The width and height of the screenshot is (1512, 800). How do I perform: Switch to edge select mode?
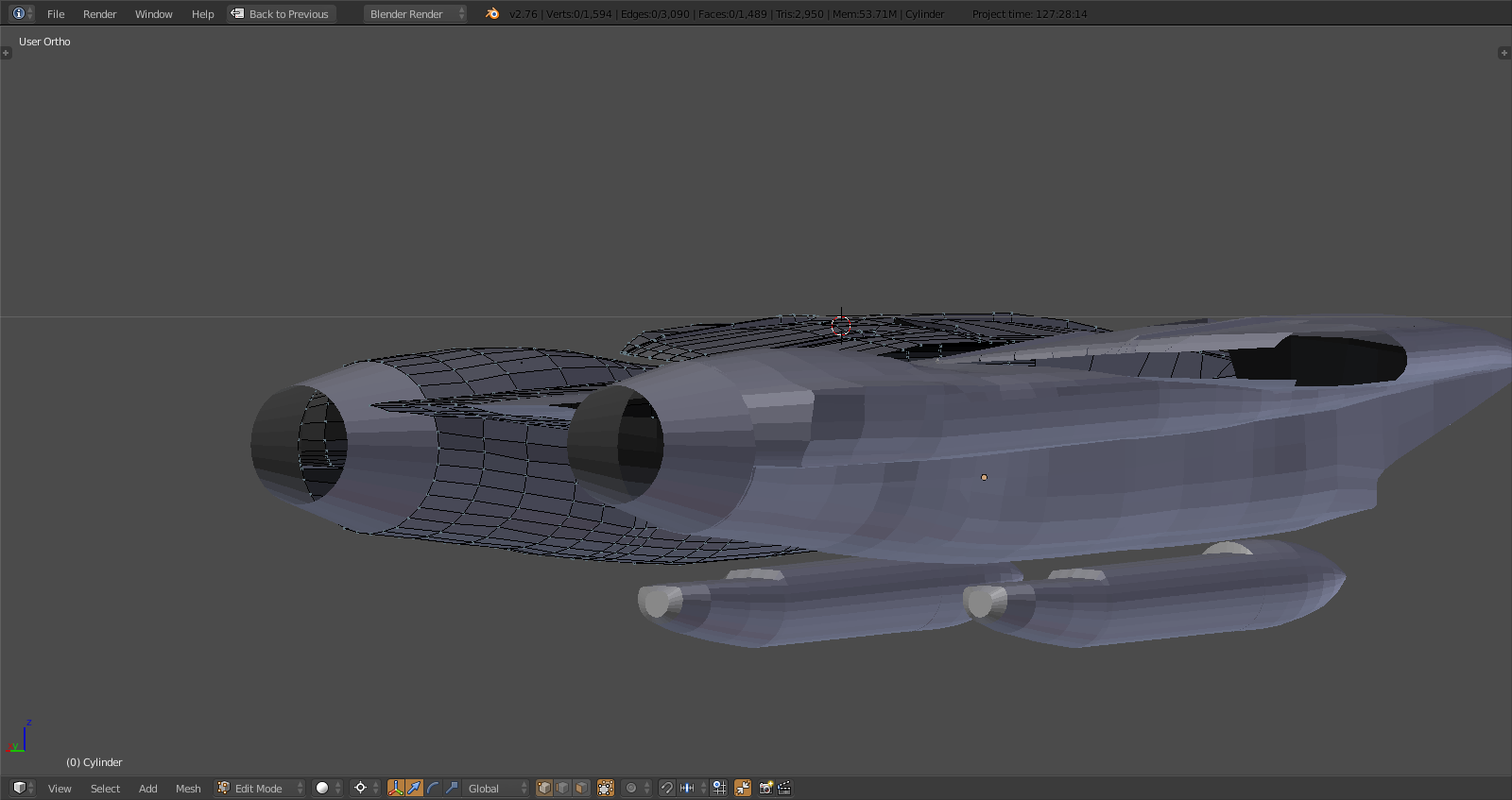(x=562, y=788)
